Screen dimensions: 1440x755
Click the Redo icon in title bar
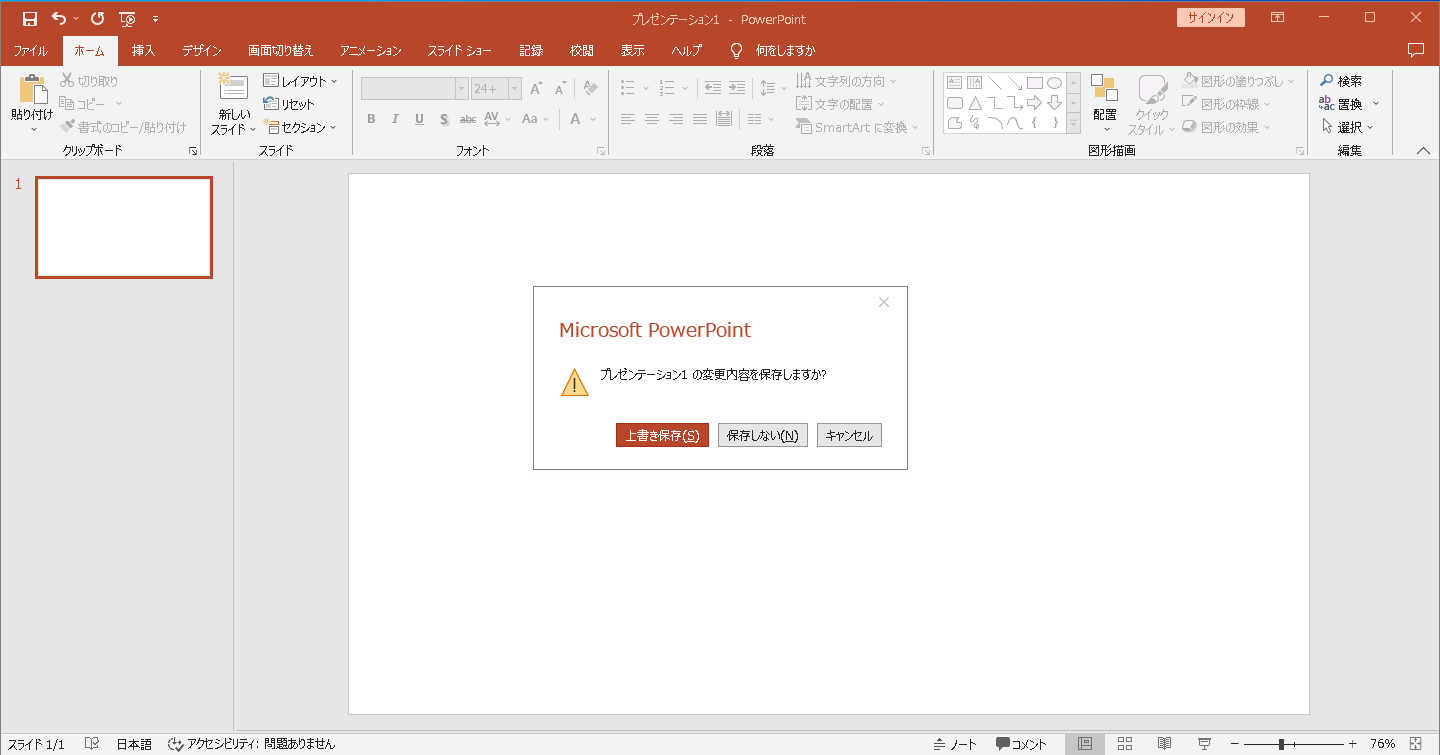tap(97, 19)
